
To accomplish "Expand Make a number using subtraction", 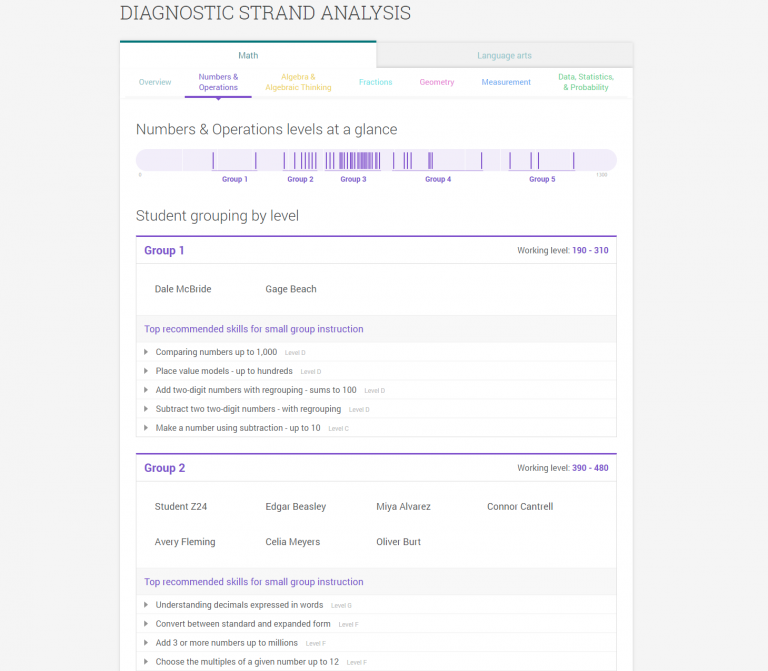I will pos(238,428).
